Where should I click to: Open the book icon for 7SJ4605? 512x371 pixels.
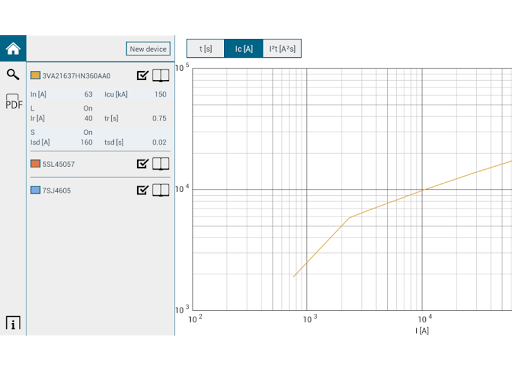click(161, 190)
